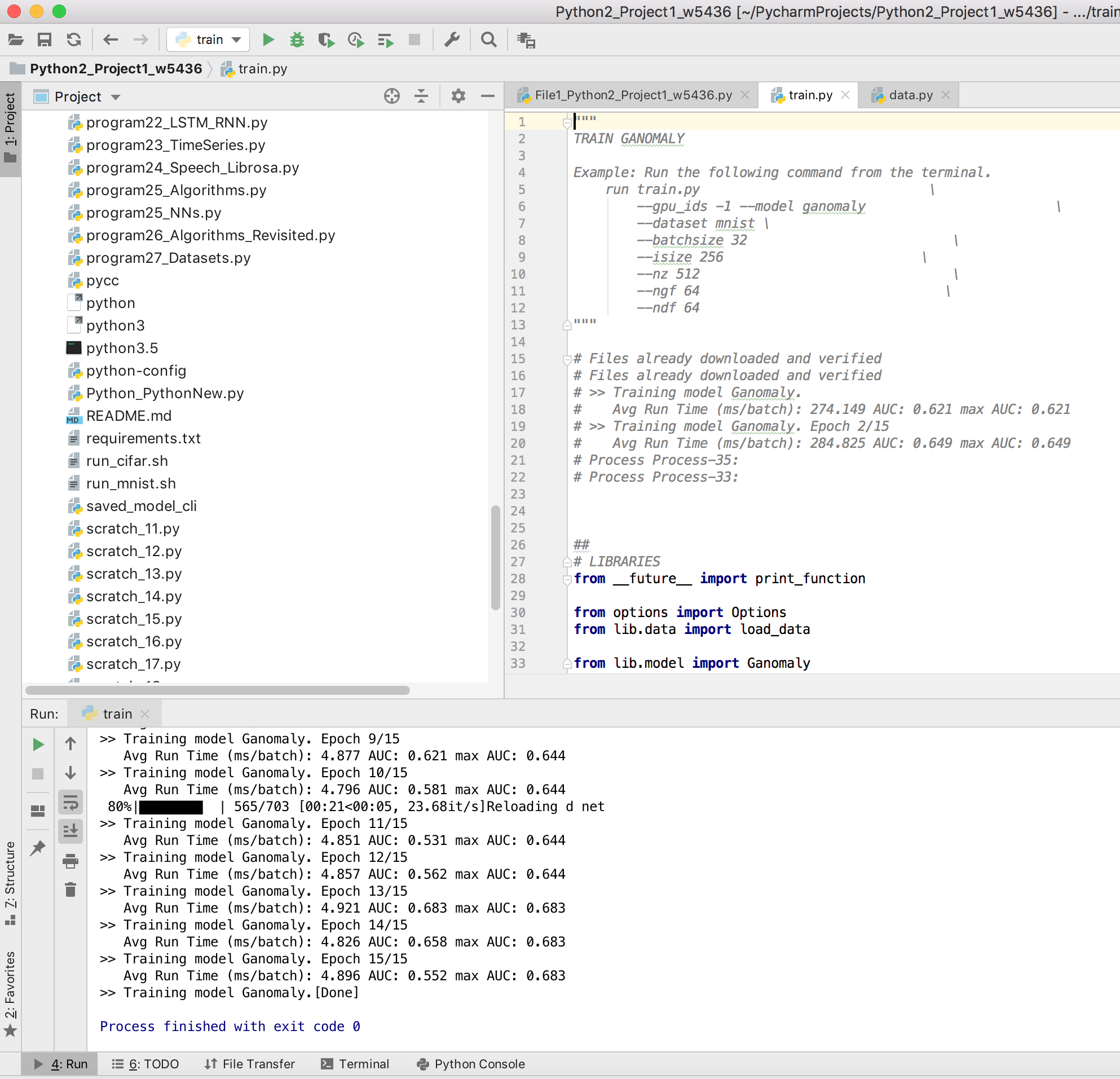Click stop square in Run panel
Image resolution: width=1120 pixels, height=1079 pixels.
click(x=38, y=773)
